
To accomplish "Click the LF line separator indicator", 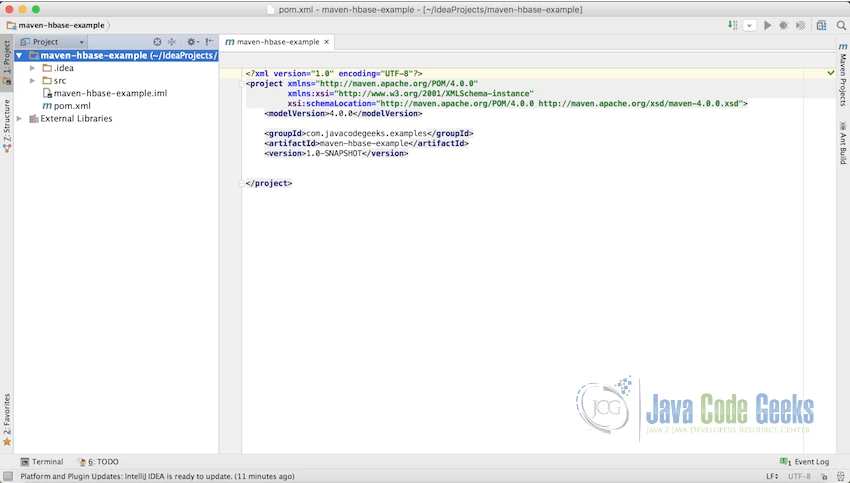I will click(772, 476).
